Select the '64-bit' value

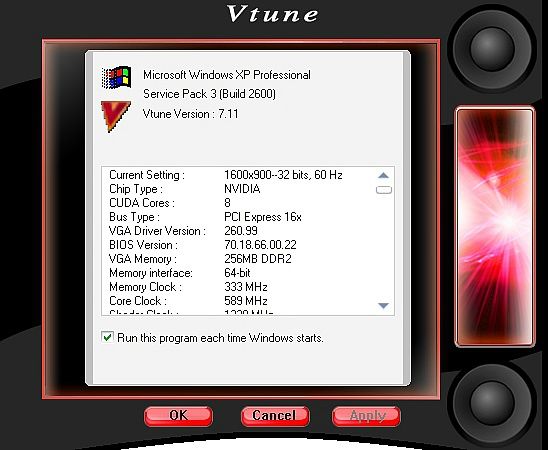pyautogui.click(x=237, y=273)
